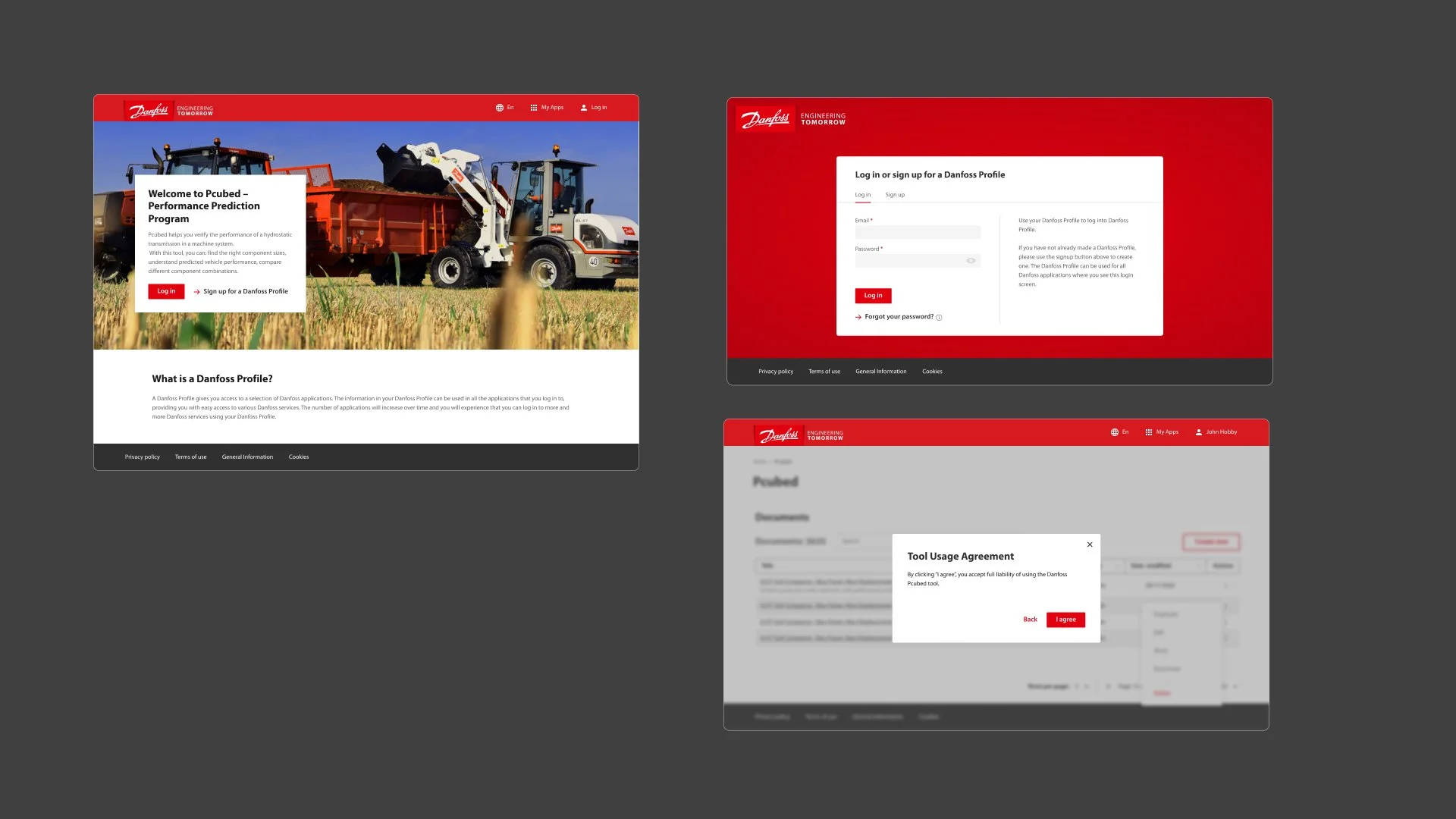This screenshot has width=1456, height=819.
Task: Click the 'What is a Danfoss Profile?' heading
Action: coord(212,379)
